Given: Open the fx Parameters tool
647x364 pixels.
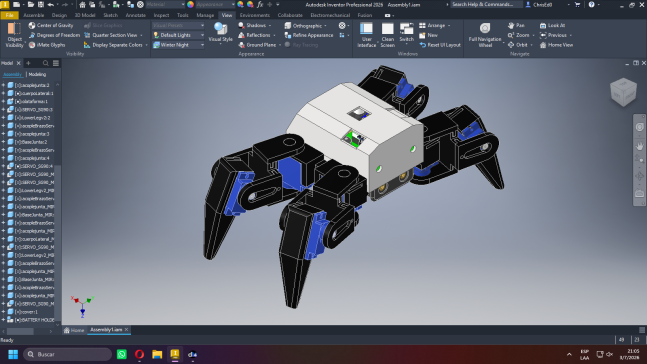Looking at the screenshot, I should [x=260, y=5].
